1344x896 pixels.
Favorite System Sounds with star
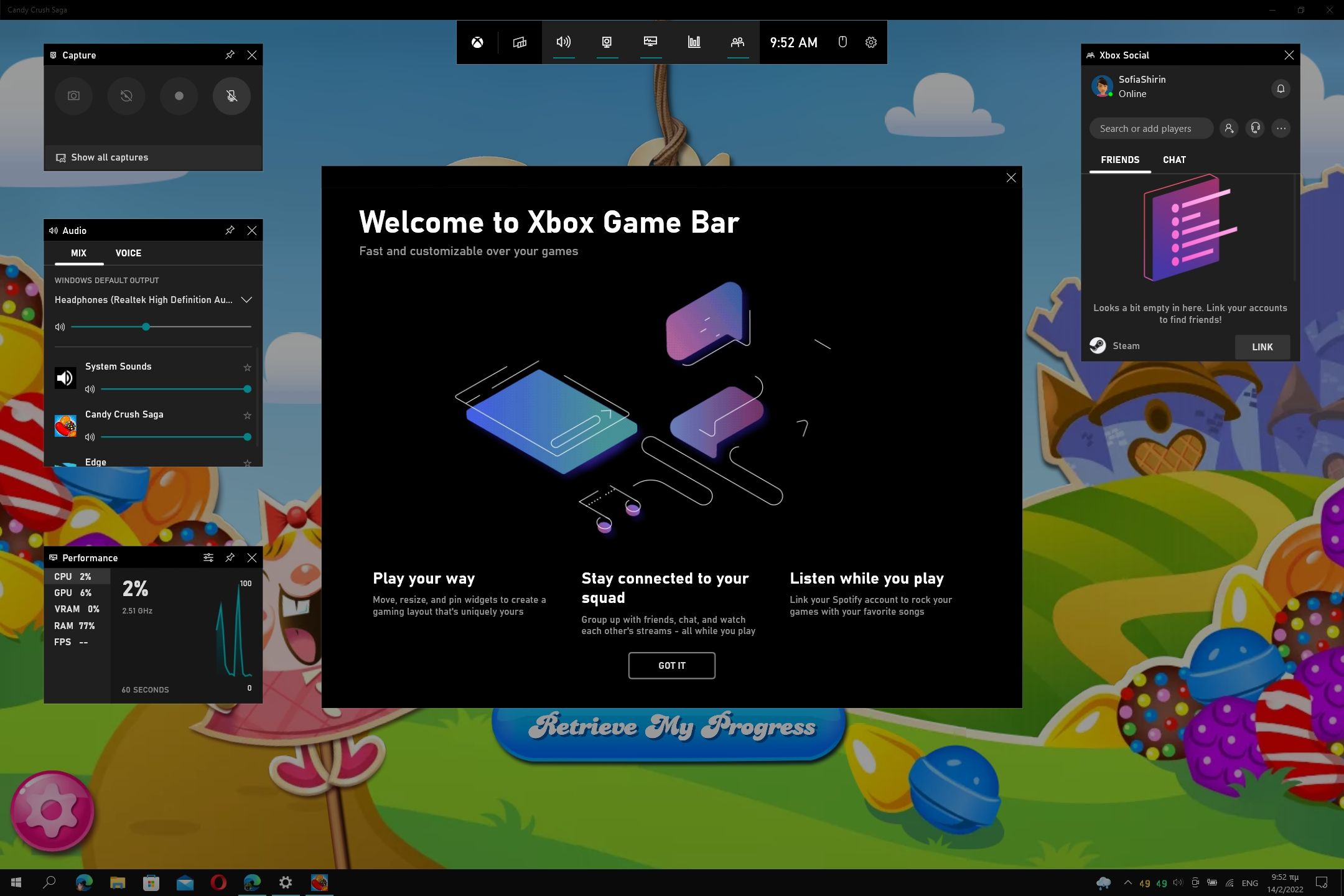click(x=247, y=367)
